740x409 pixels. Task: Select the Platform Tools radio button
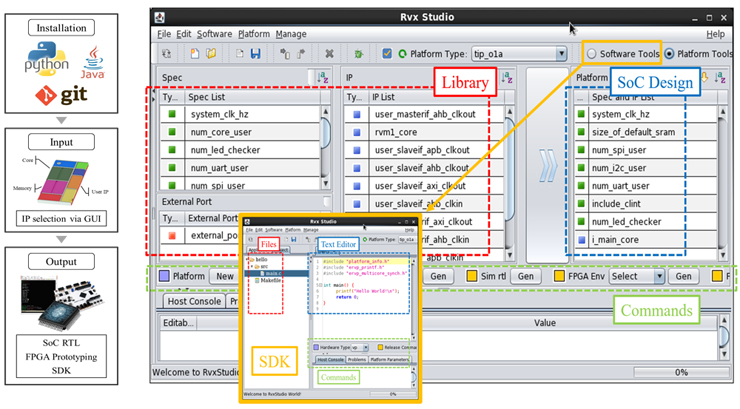(668, 54)
